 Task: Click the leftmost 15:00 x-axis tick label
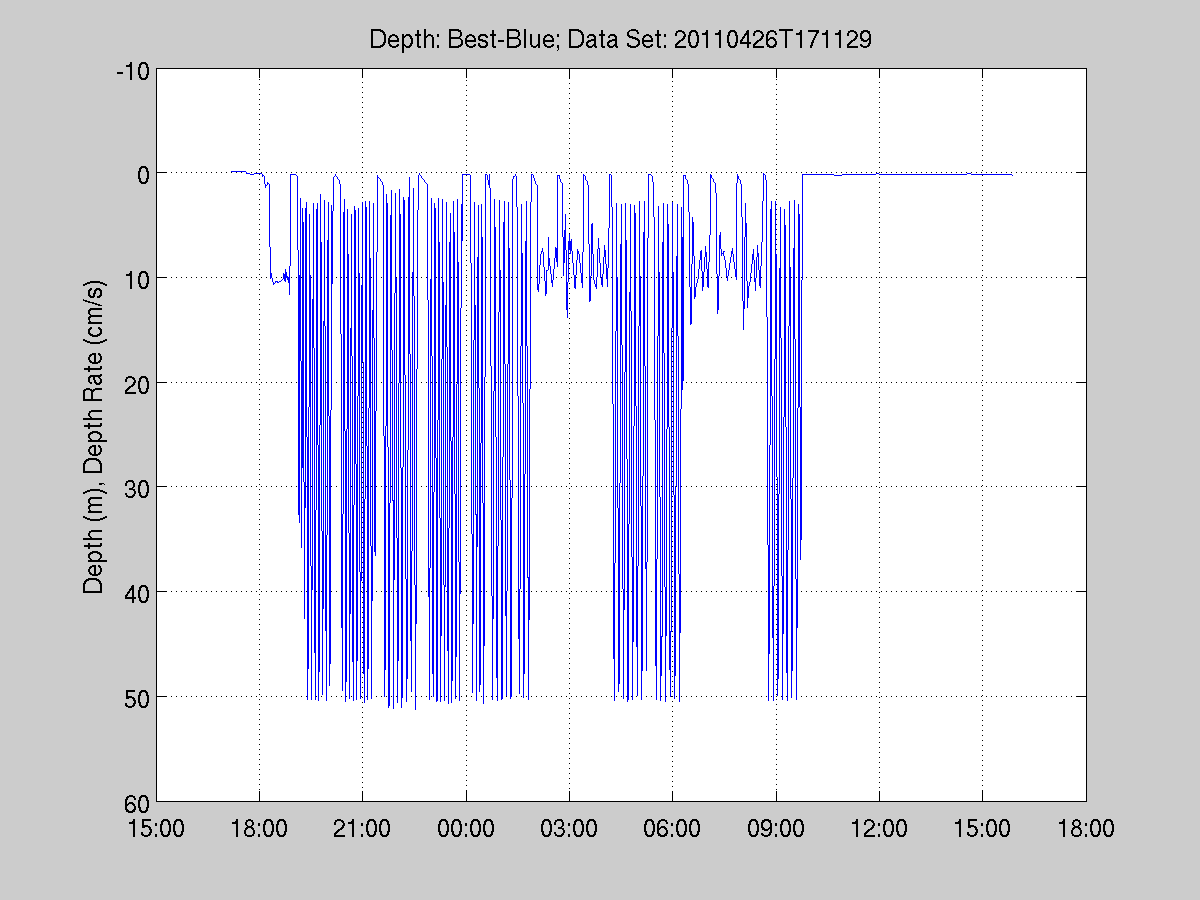tap(156, 829)
